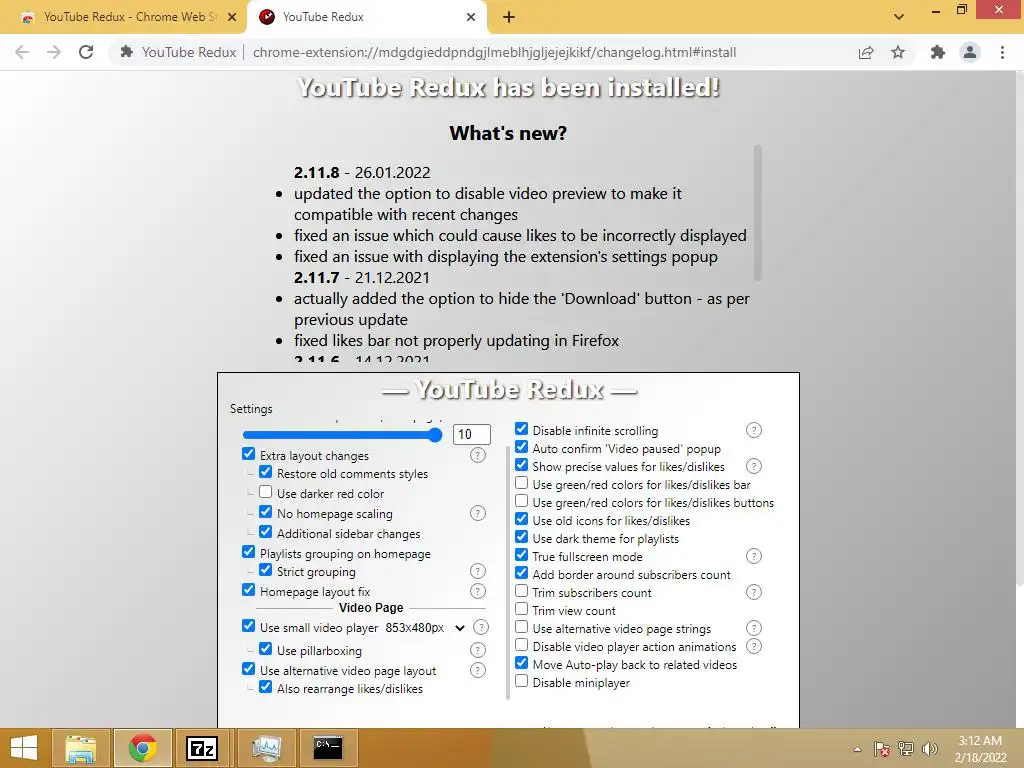1024x768 pixels.
Task: Show help for Use pillarboxing
Action: tap(478, 650)
